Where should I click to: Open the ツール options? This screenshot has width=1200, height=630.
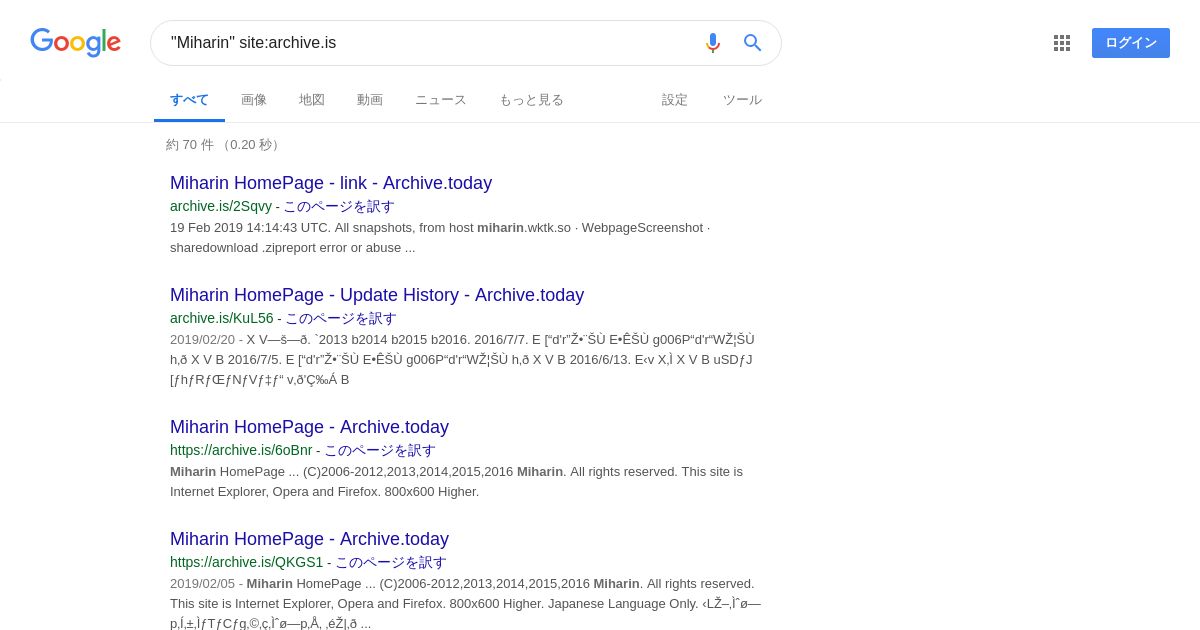click(742, 100)
